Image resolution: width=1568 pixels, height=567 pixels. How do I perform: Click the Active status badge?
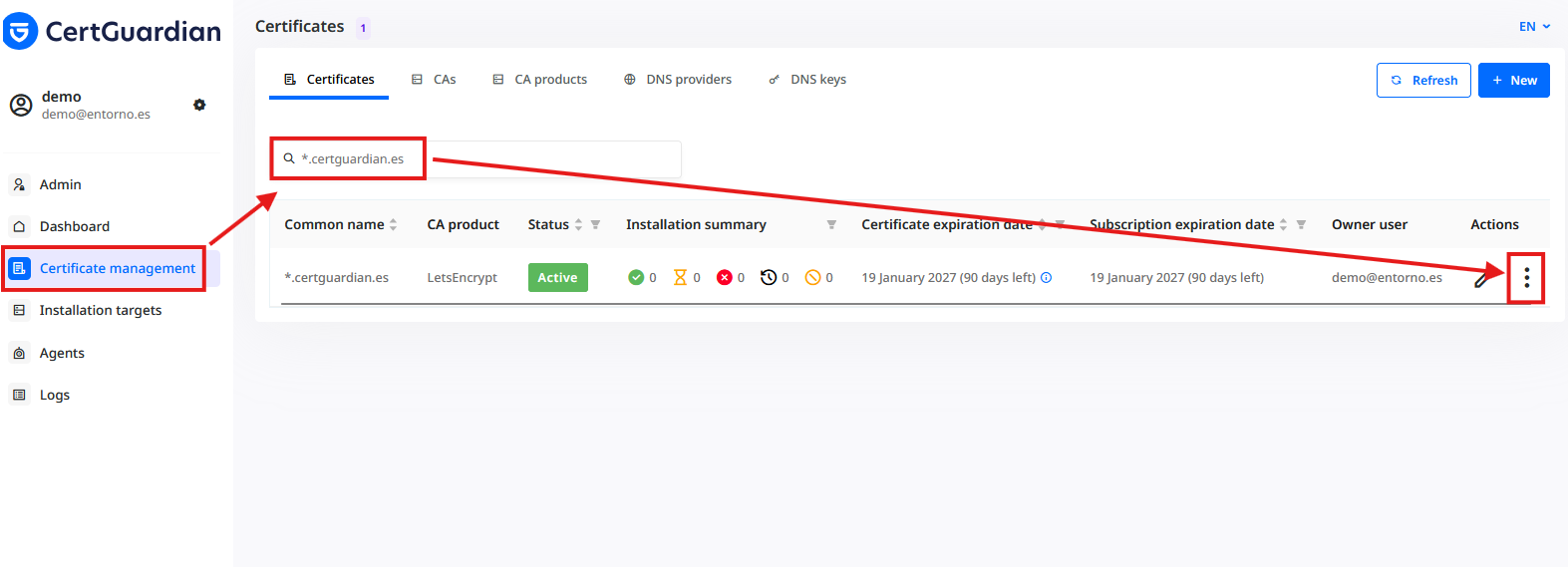click(x=557, y=277)
